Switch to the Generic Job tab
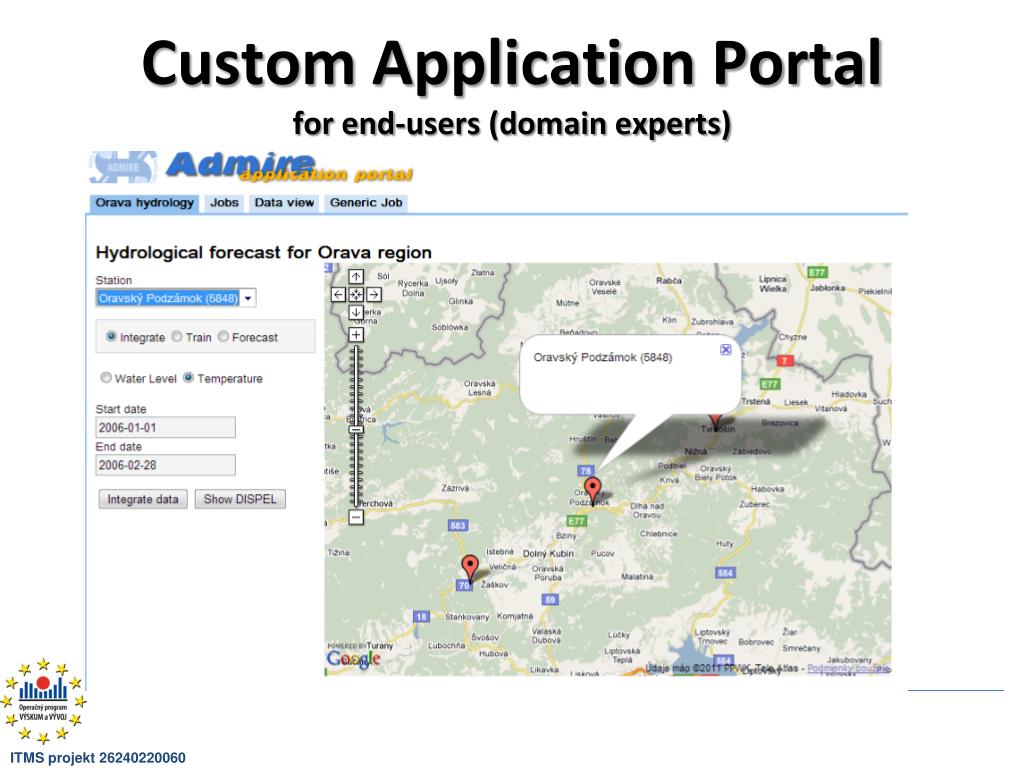 tap(366, 203)
